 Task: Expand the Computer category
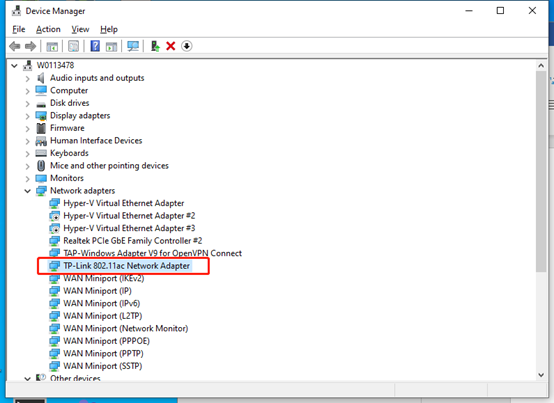pyautogui.click(x=28, y=91)
